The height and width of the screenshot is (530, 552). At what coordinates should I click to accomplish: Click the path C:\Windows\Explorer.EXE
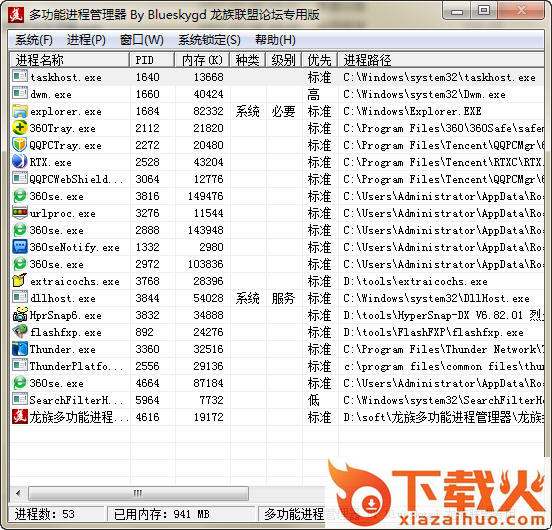(x=413, y=112)
